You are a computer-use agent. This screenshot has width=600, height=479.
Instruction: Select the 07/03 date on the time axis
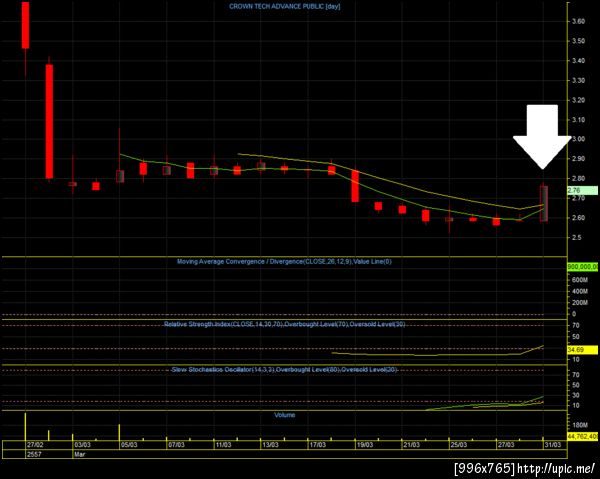tap(176, 445)
